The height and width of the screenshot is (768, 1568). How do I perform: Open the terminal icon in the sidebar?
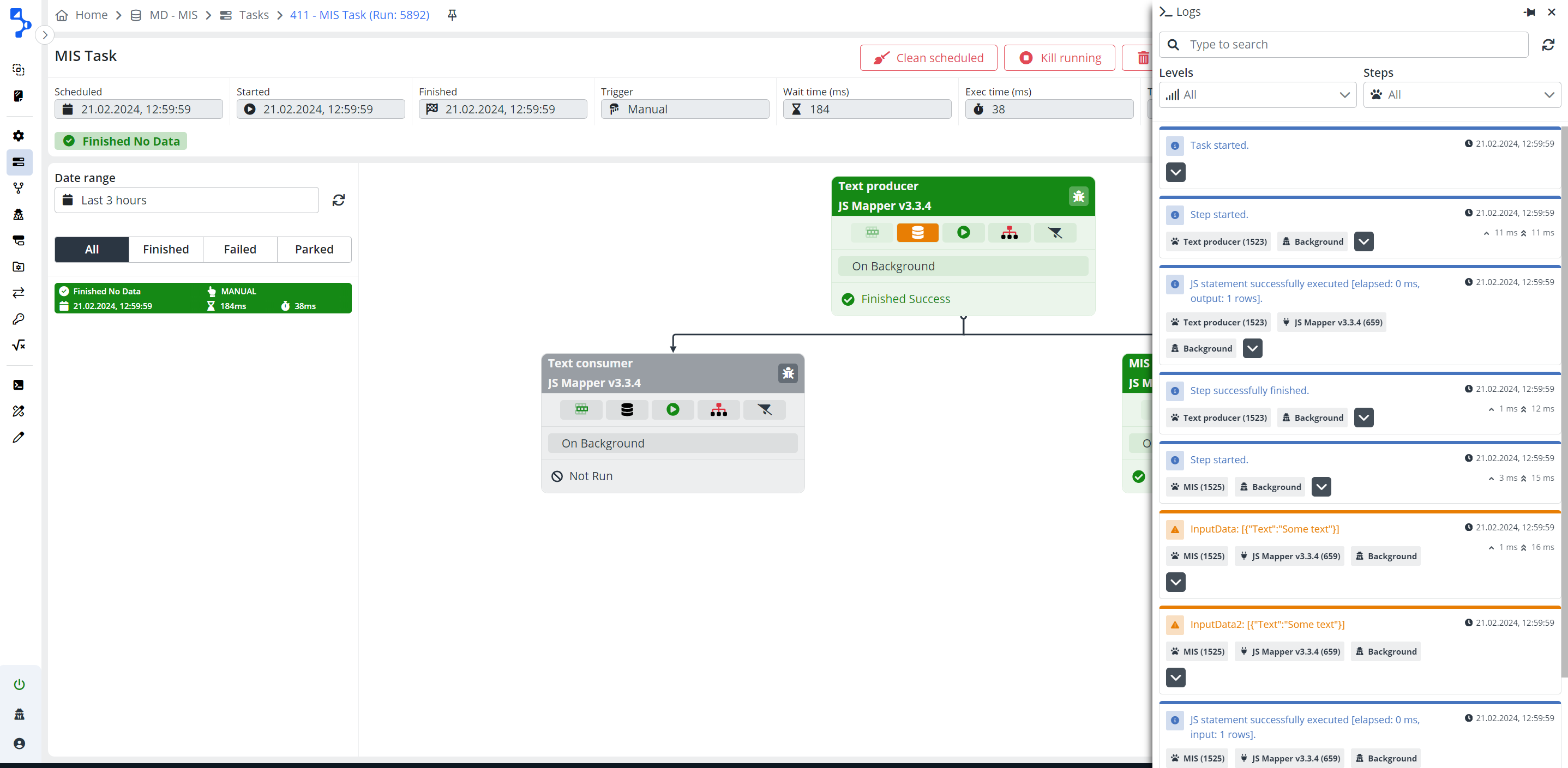18,385
